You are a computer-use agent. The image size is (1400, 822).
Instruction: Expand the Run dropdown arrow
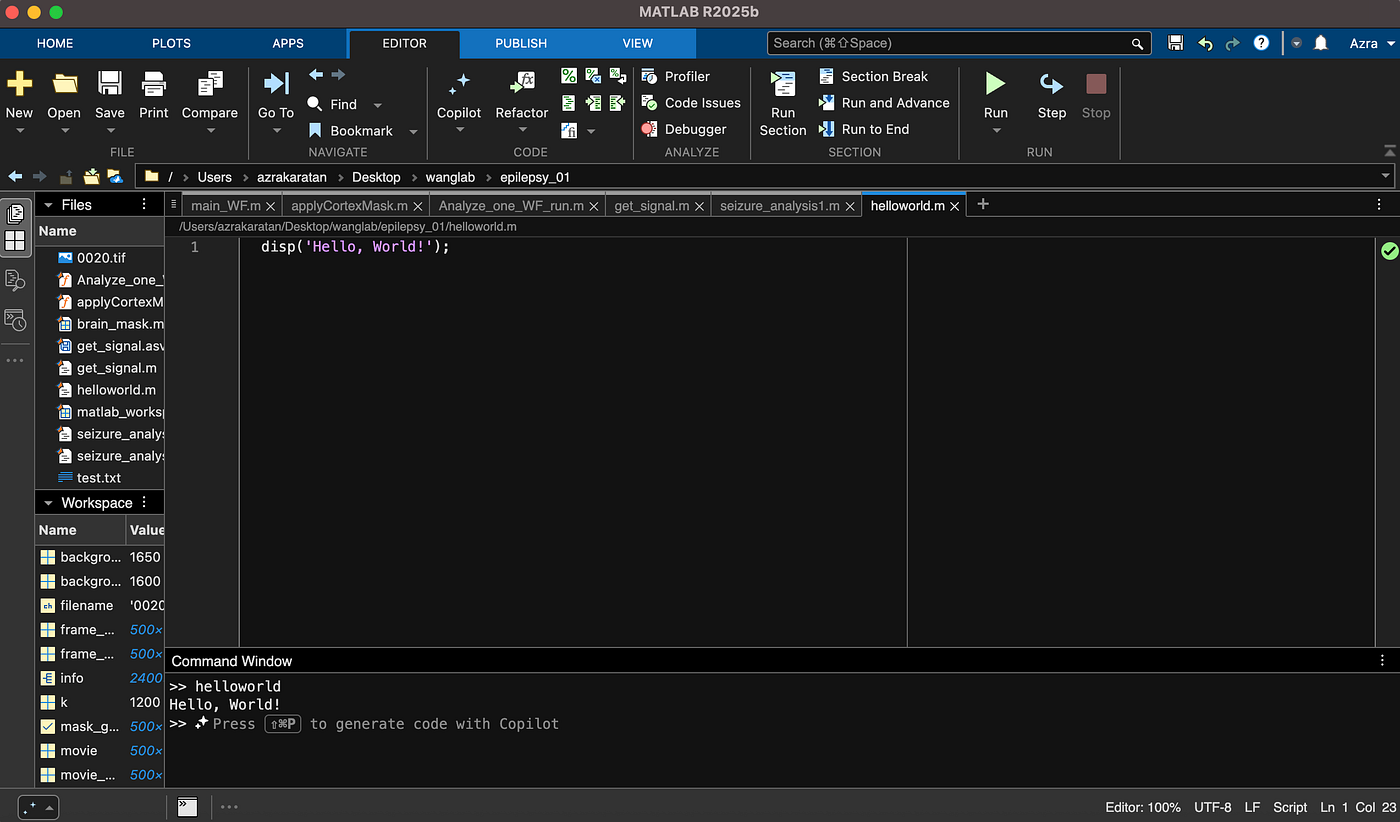[995, 131]
